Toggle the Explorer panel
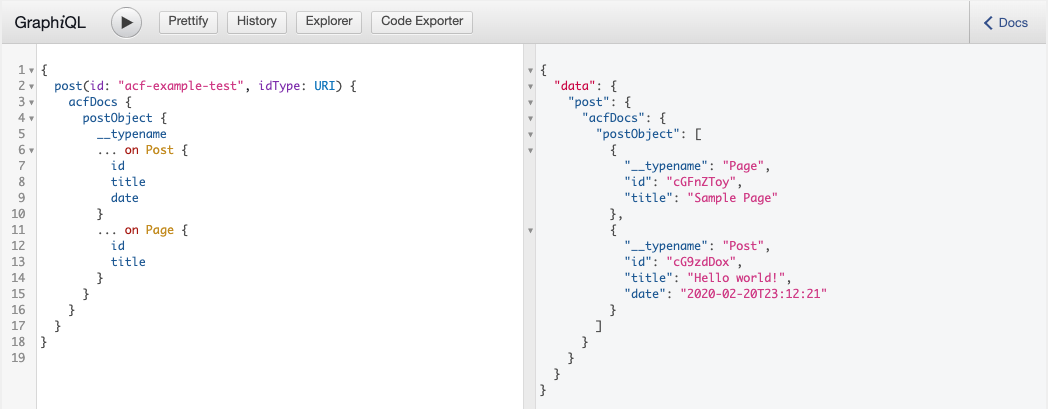Screen dimensions: 1048x409 [x=329, y=22]
